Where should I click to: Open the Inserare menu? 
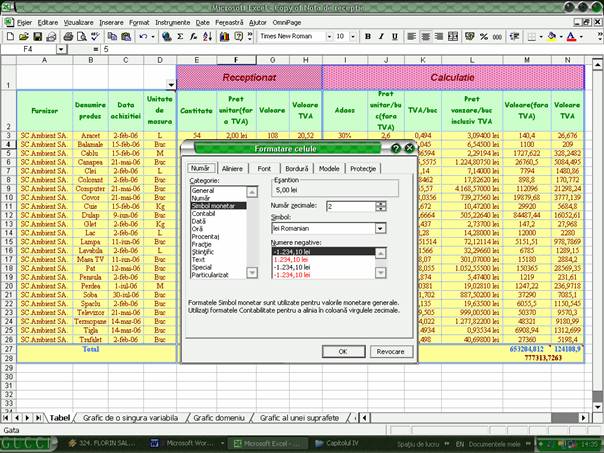(x=111, y=22)
